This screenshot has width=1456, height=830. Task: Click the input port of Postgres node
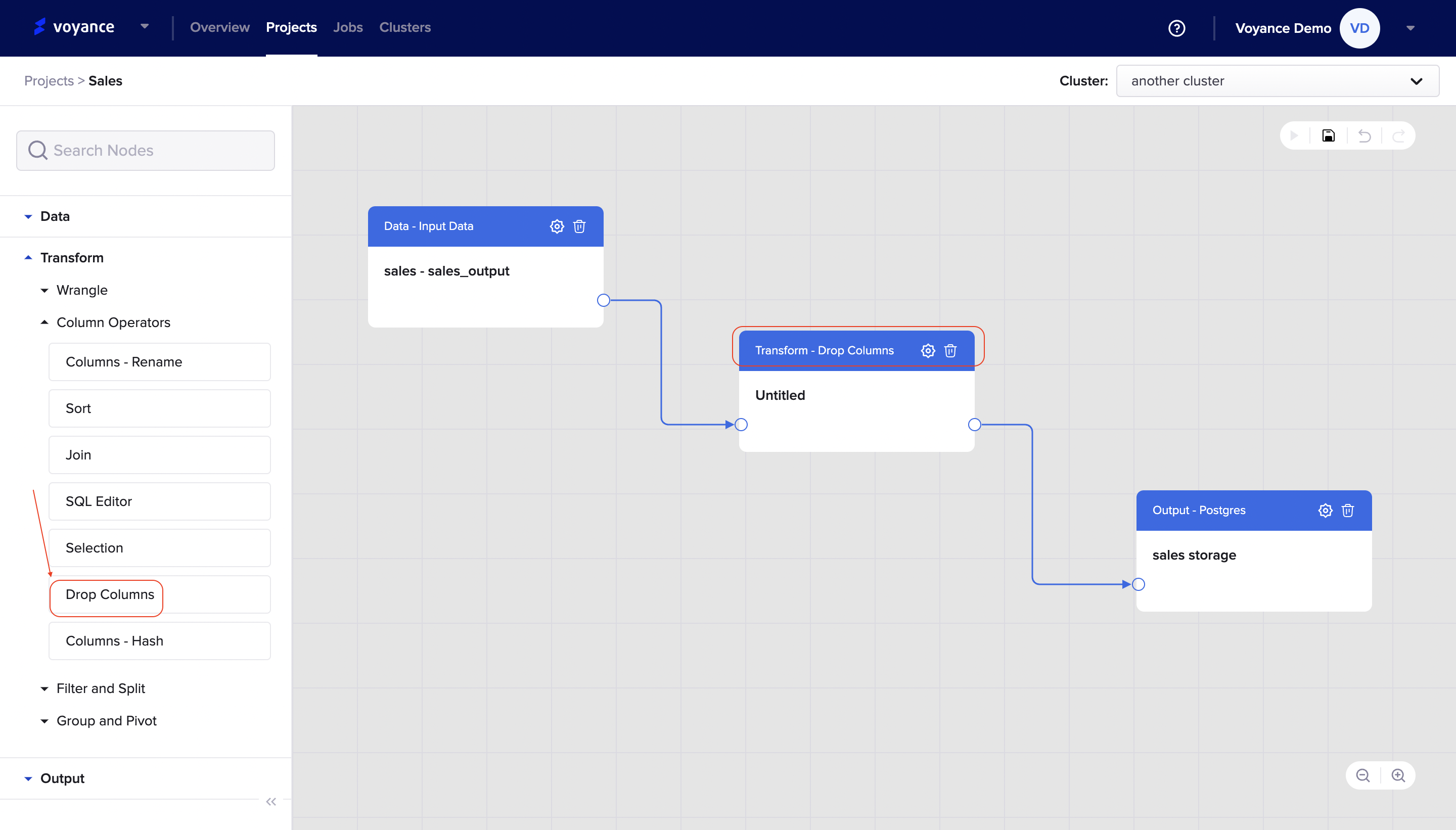point(1138,584)
